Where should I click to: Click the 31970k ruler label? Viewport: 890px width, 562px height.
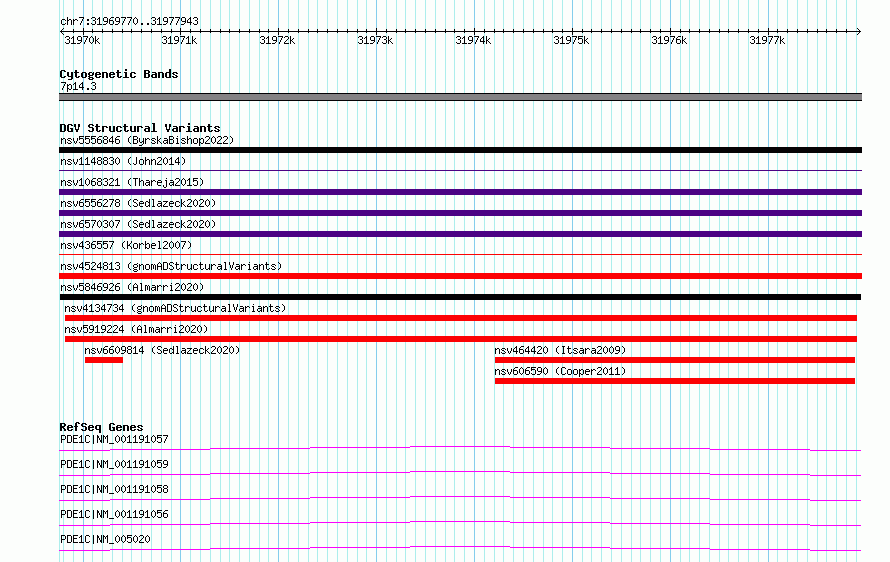pos(82,40)
